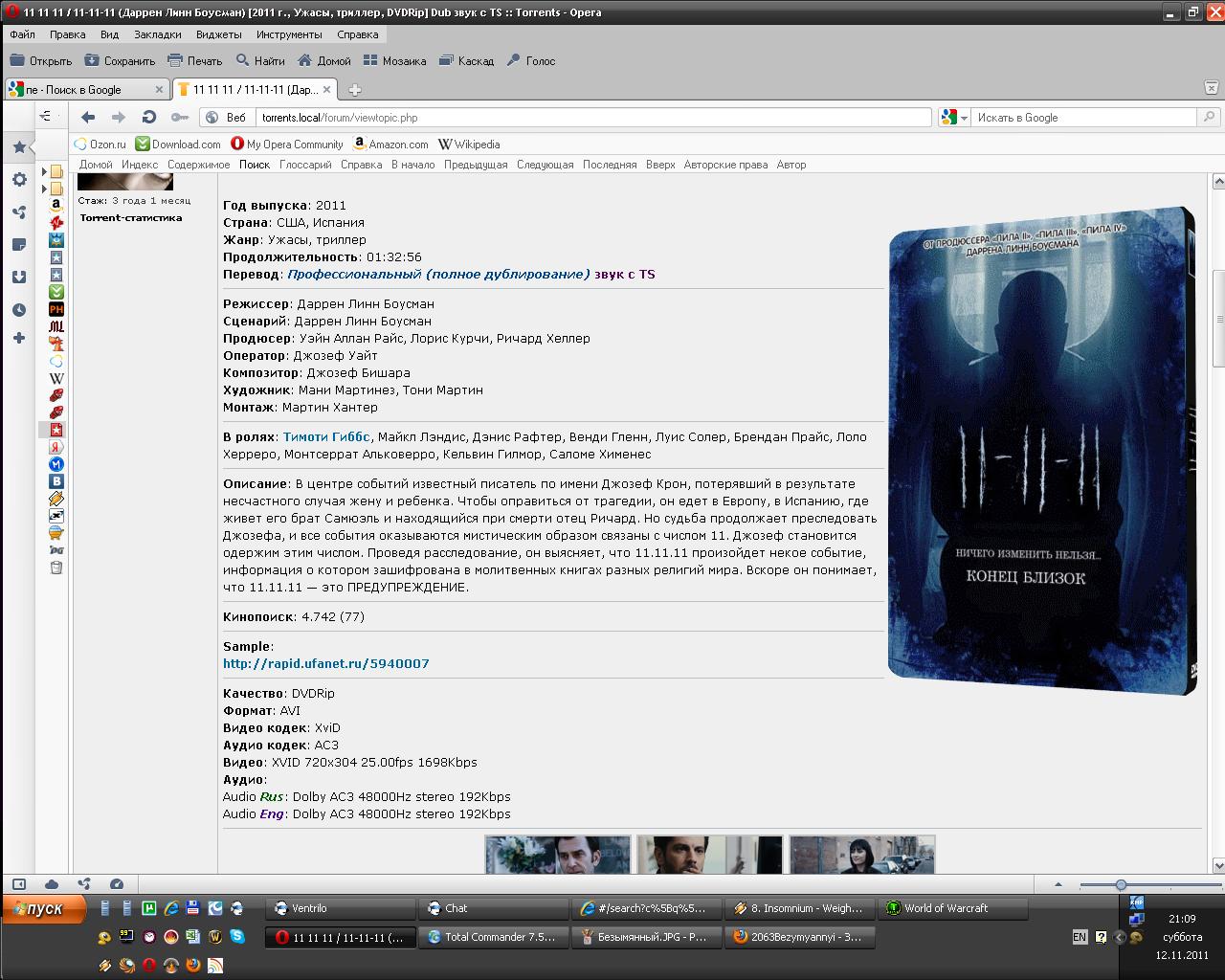Click the Мозаика toolbar button
The width and height of the screenshot is (1225, 980).
click(x=394, y=60)
